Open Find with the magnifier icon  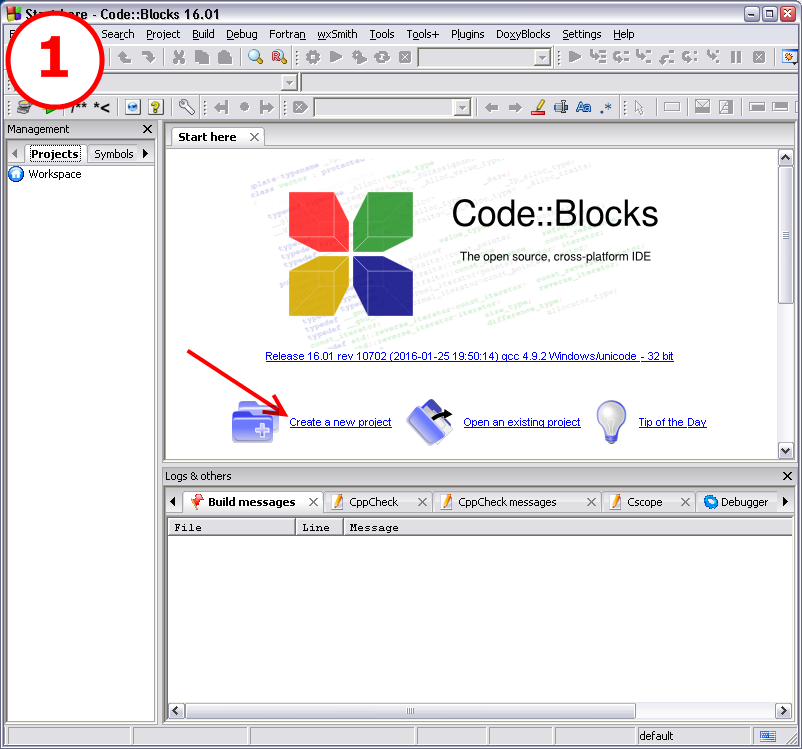click(255, 57)
